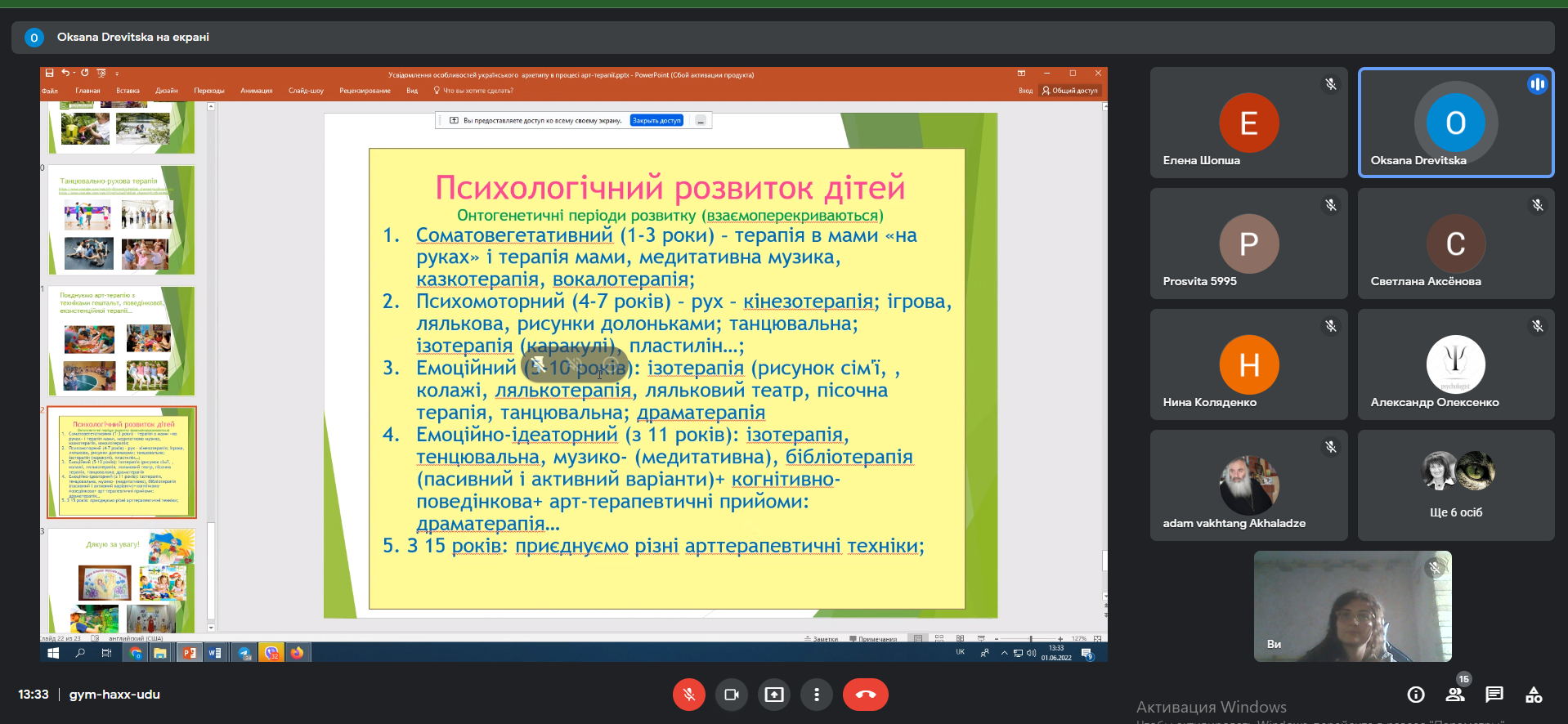The height and width of the screenshot is (724, 1568).
Task: Switch to the Вставка ribbon tab
Action: (x=128, y=91)
